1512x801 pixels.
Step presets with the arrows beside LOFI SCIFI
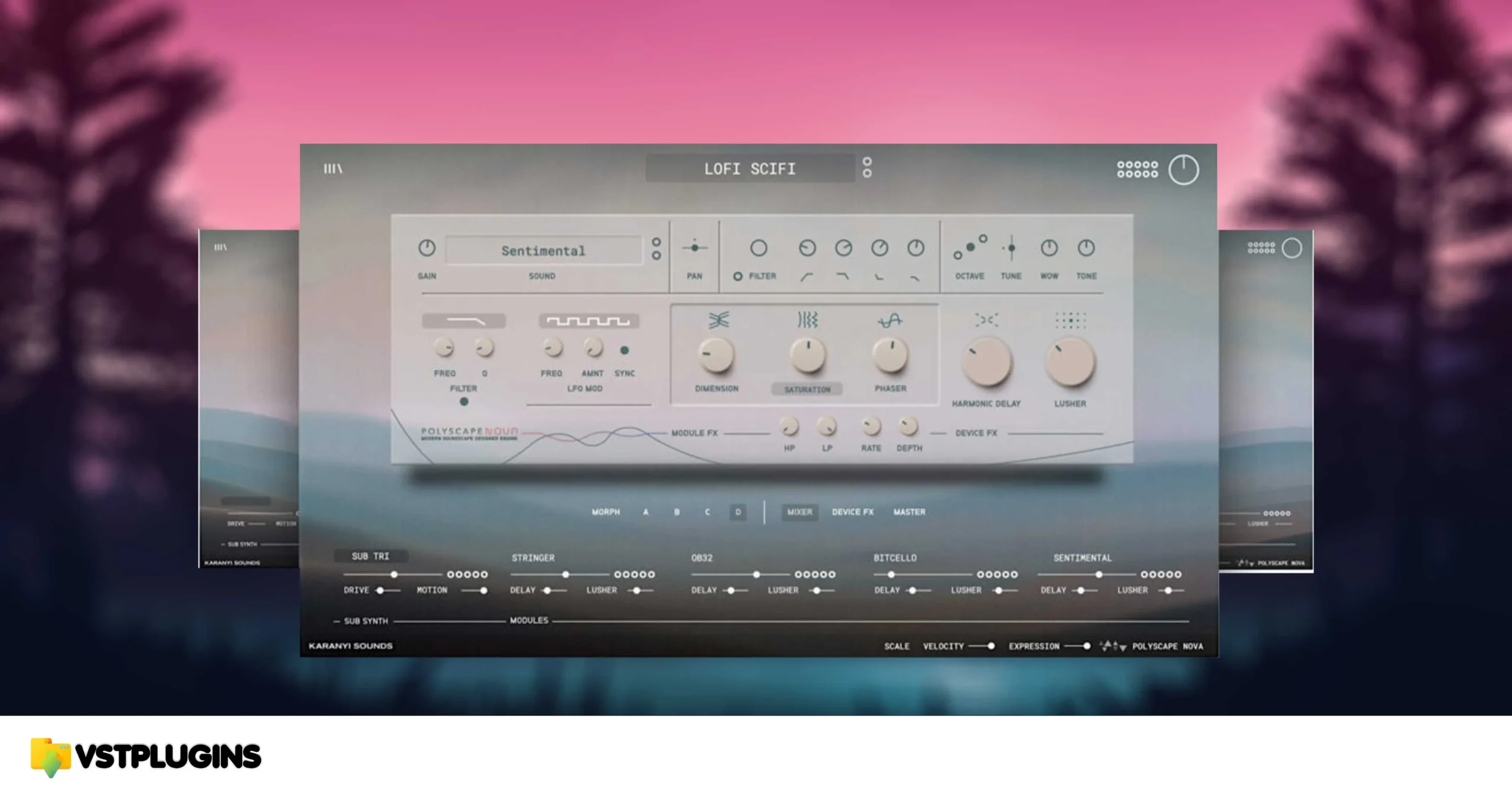click(x=867, y=167)
